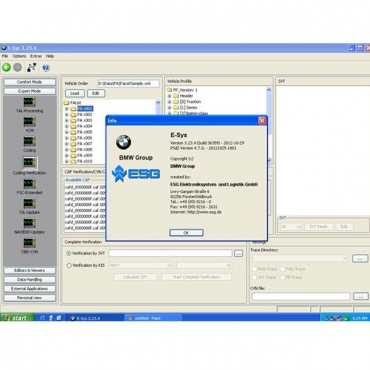Open the Data Handling section
Image resolution: width=370 pixels, height=370 pixels.
pos(30,280)
